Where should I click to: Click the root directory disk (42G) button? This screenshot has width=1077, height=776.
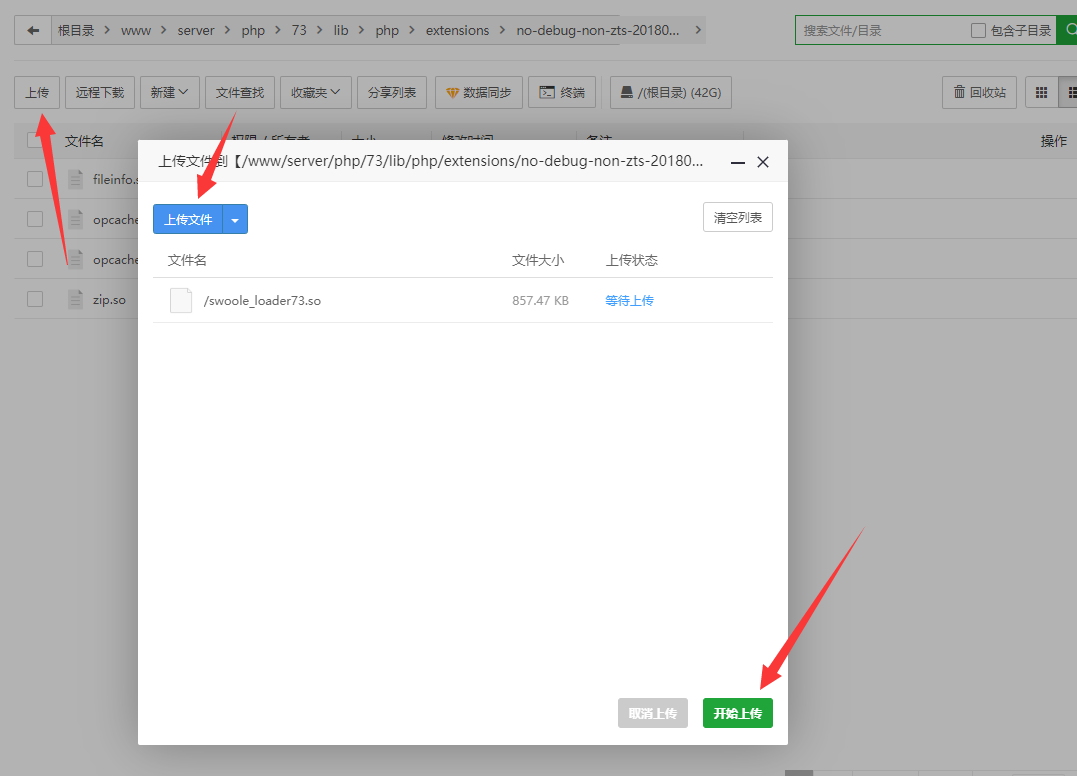670,92
